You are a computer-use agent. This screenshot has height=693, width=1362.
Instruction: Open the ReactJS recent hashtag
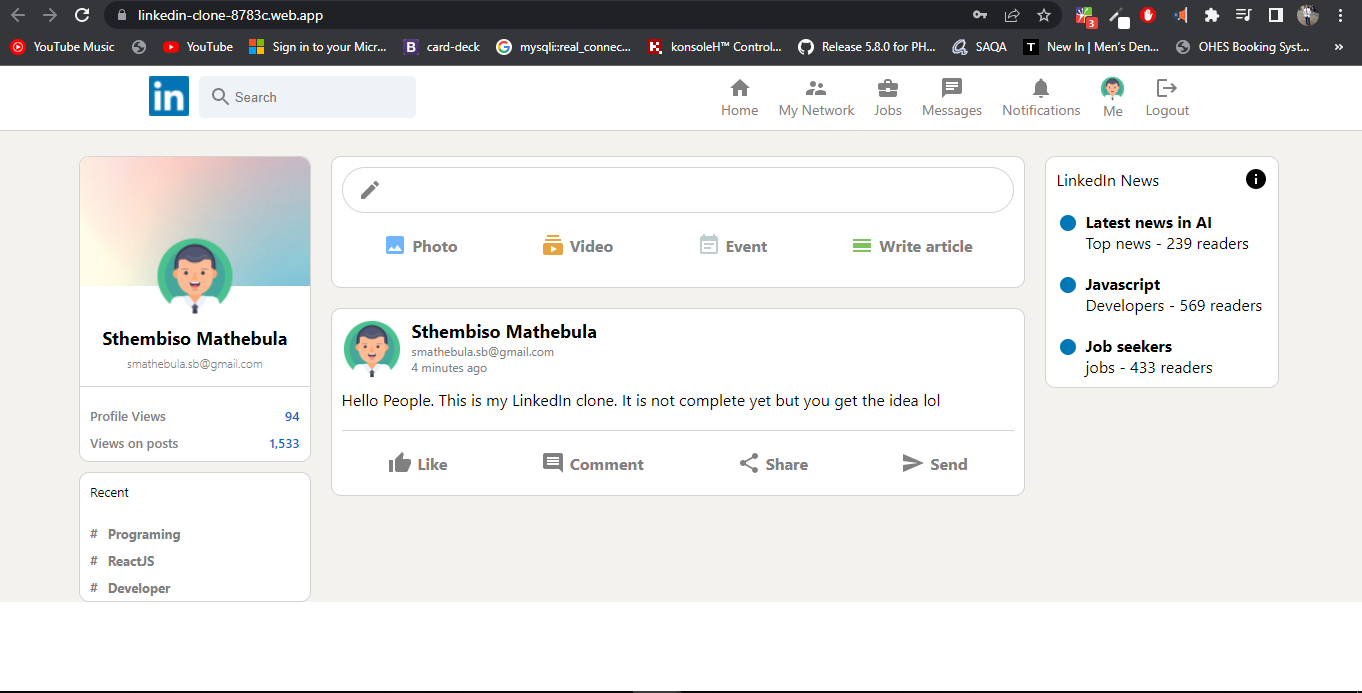pos(131,561)
